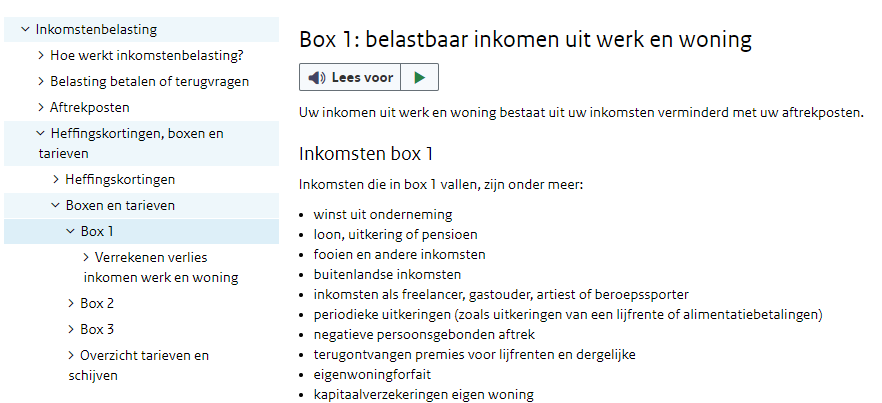Click the page heading Box 1: belastbaar inkomen
This screenshot has height=403, width=882.
pyautogui.click(x=525, y=39)
